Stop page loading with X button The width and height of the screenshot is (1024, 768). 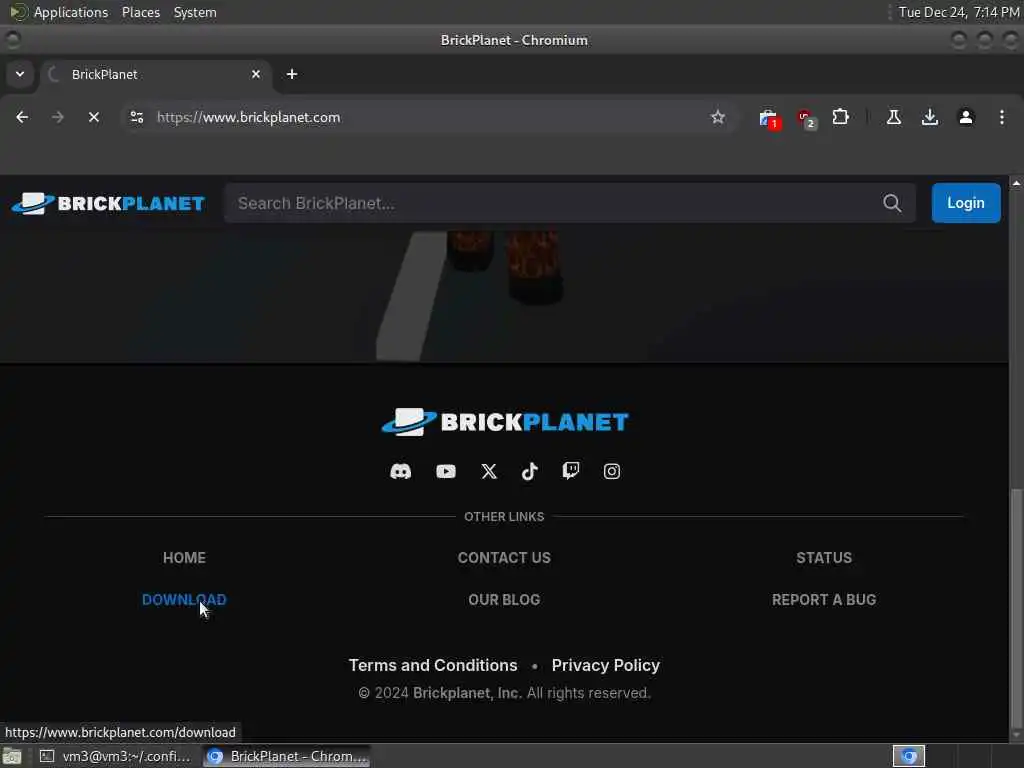pyautogui.click(x=94, y=117)
